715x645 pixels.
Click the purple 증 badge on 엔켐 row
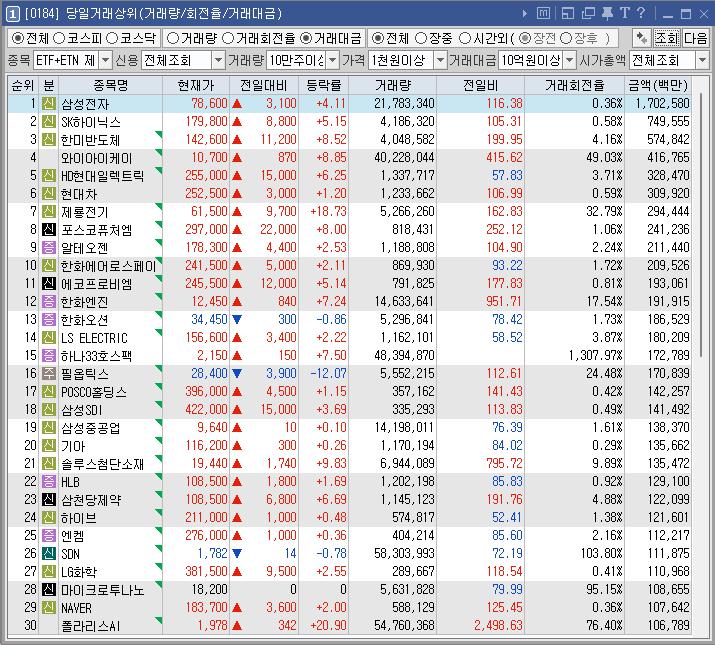(x=49, y=536)
